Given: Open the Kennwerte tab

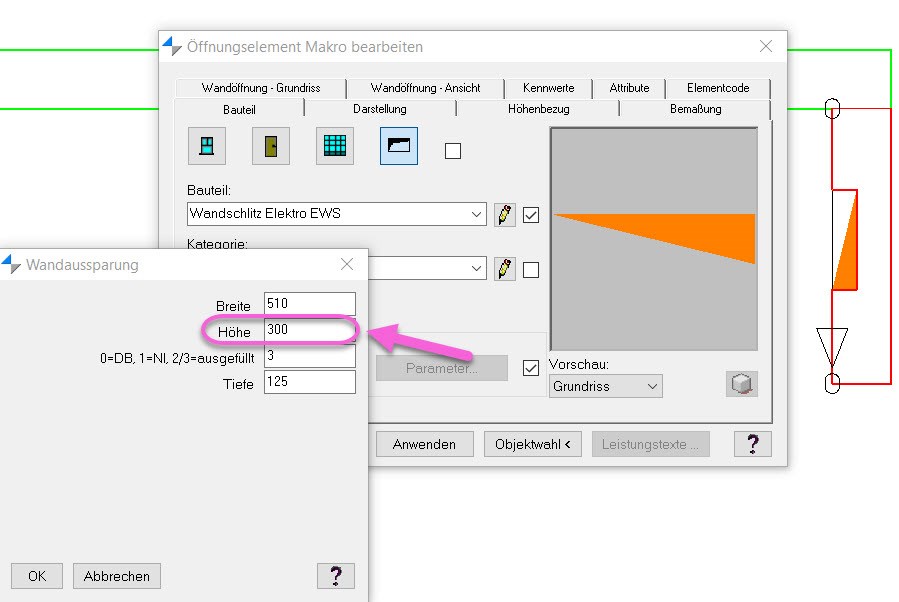Looking at the screenshot, I should 548,88.
